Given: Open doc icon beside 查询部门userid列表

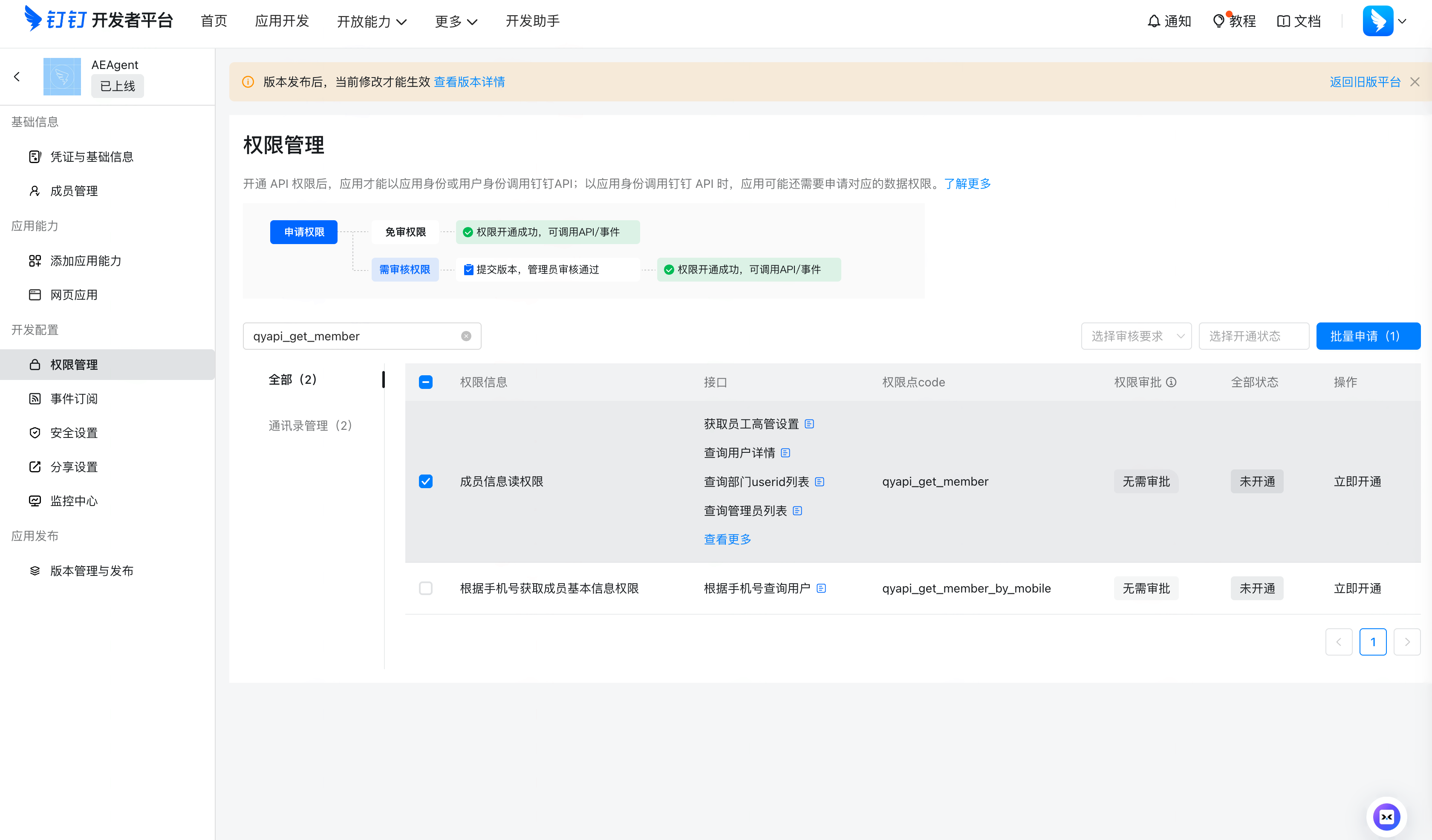Looking at the screenshot, I should (x=820, y=482).
